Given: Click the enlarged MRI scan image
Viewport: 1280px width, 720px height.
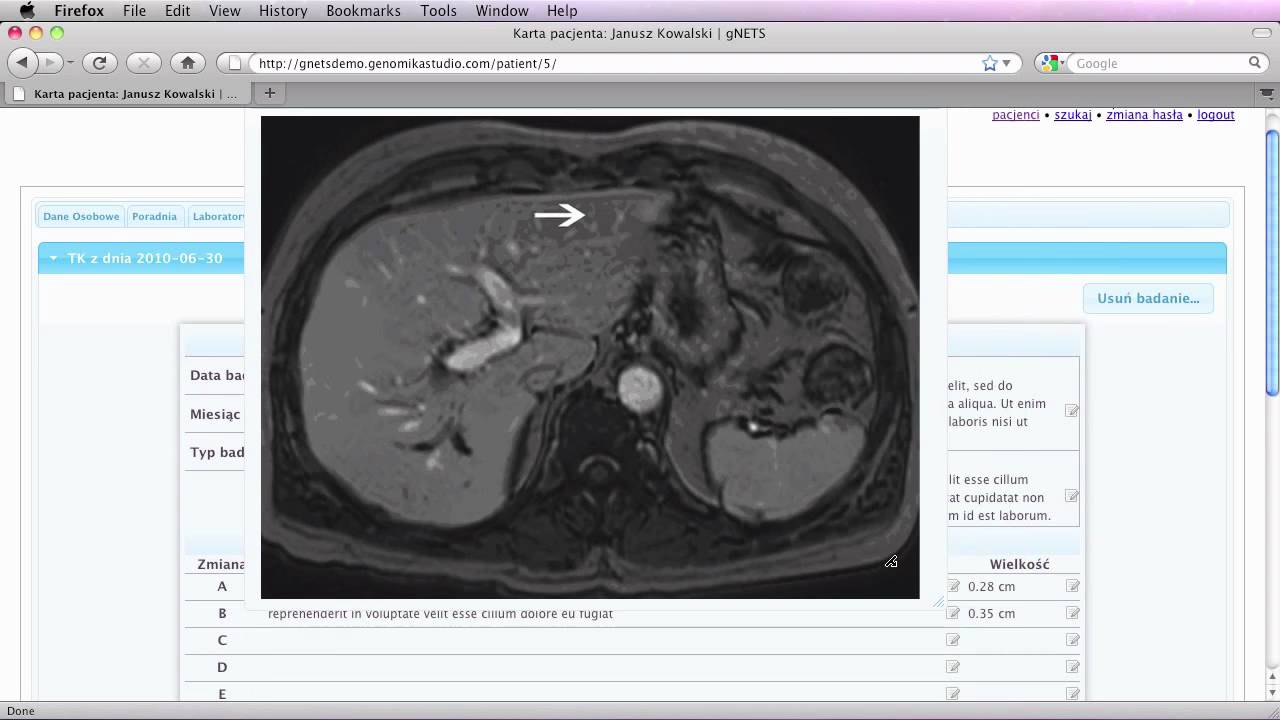Looking at the screenshot, I should [590, 357].
